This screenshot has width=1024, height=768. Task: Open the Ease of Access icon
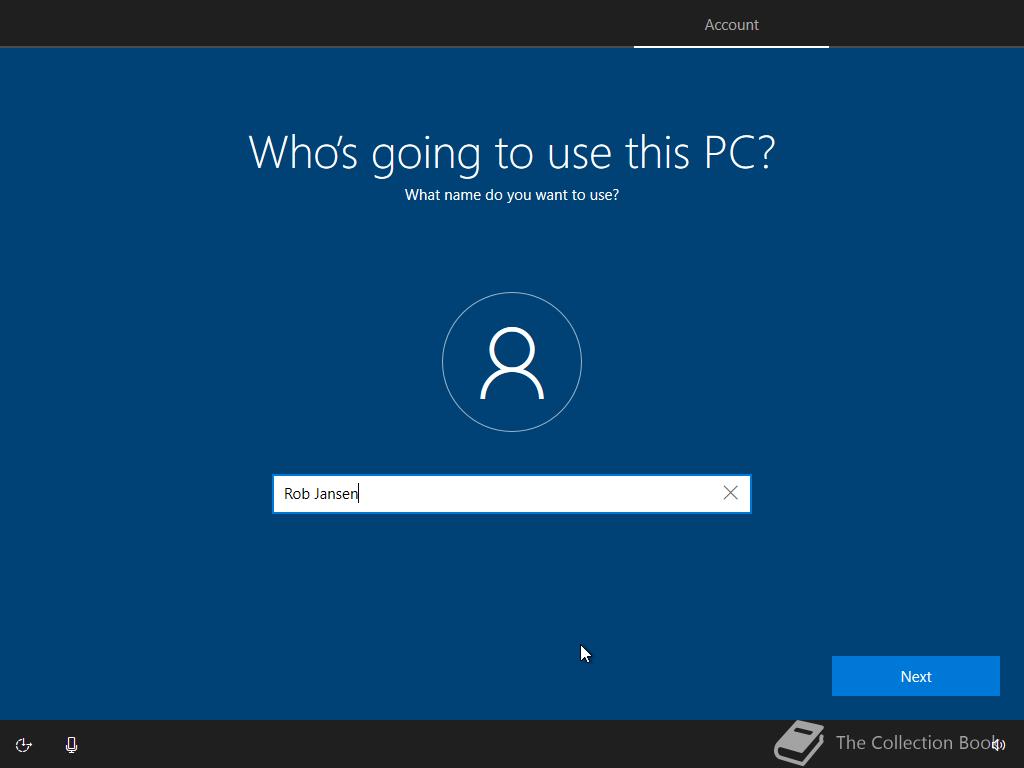24,745
